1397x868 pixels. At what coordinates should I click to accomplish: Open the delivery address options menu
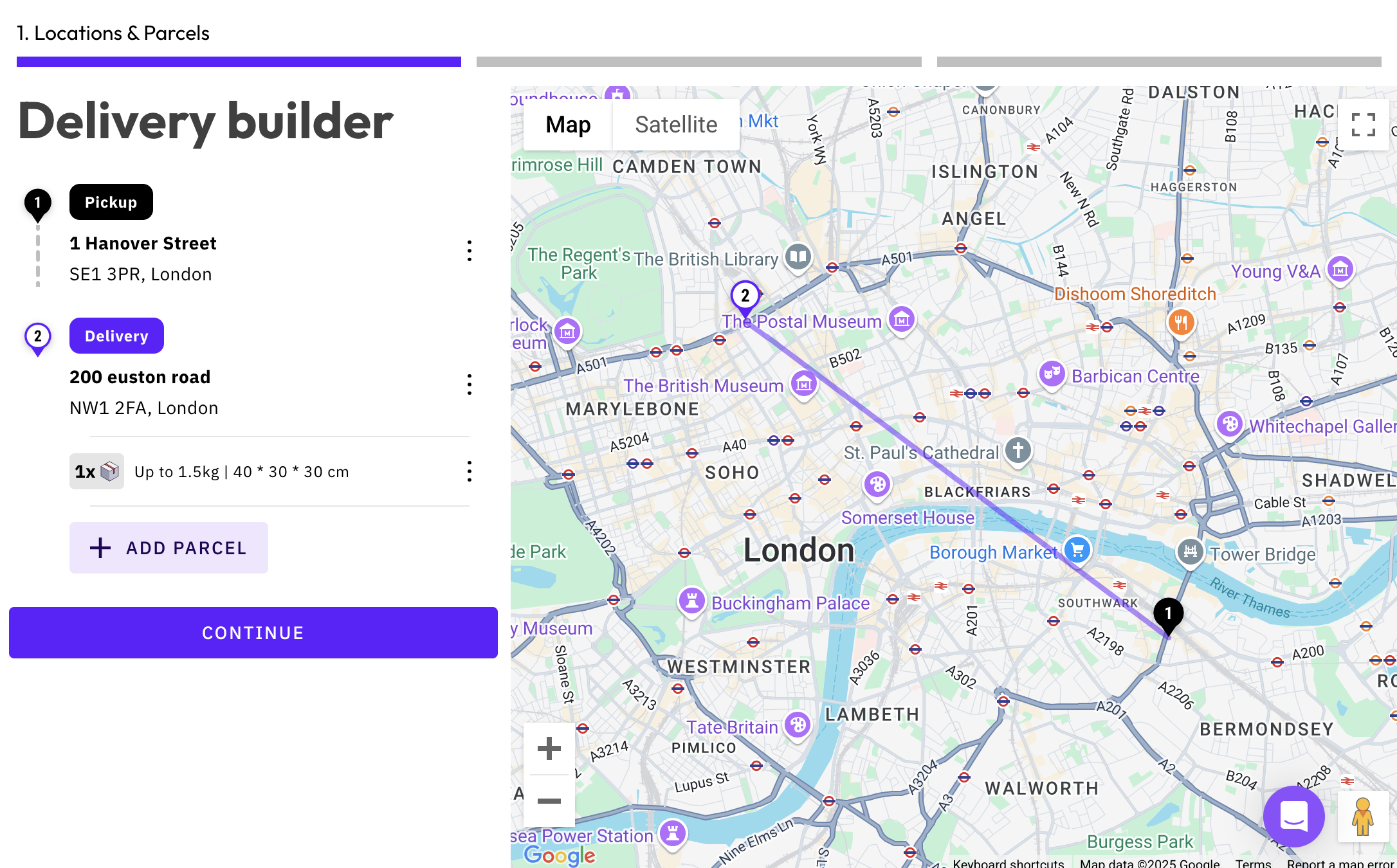[x=470, y=384]
